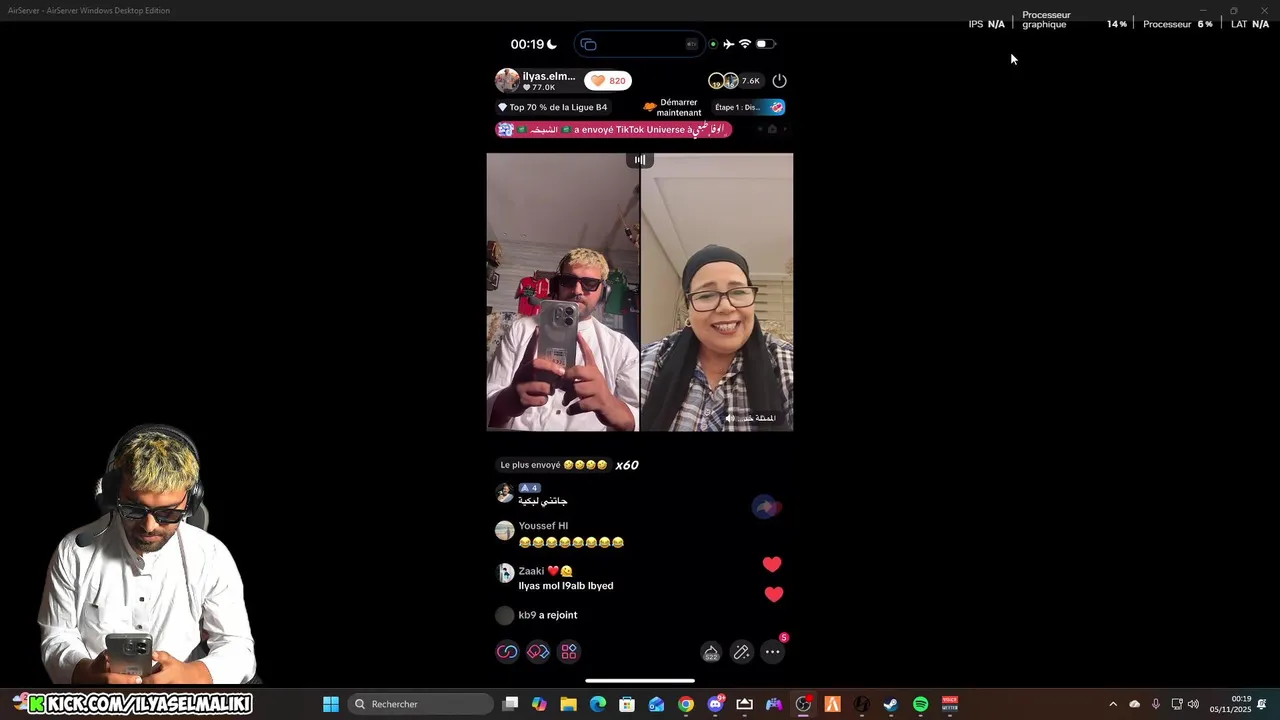Open Steam on the taskbar
This screenshot has width=1280, height=720.
[x=891, y=704]
